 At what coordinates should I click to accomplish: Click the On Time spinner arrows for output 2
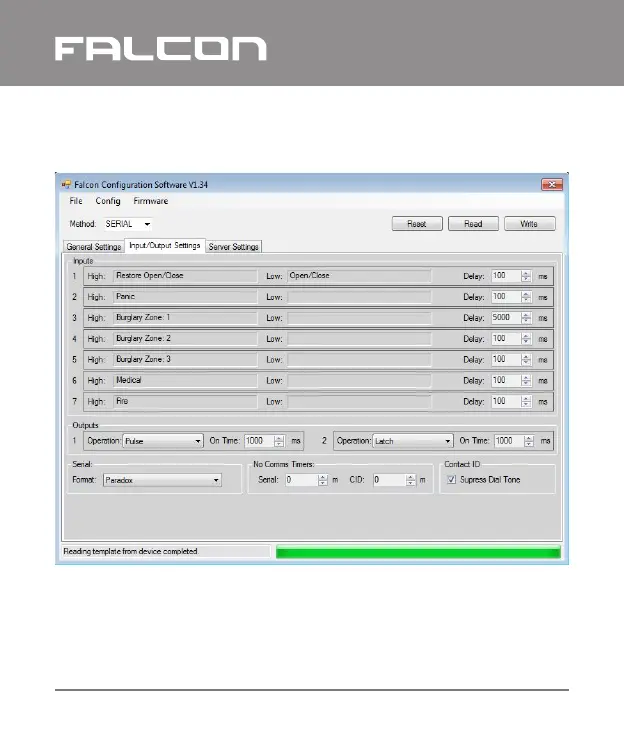529,441
